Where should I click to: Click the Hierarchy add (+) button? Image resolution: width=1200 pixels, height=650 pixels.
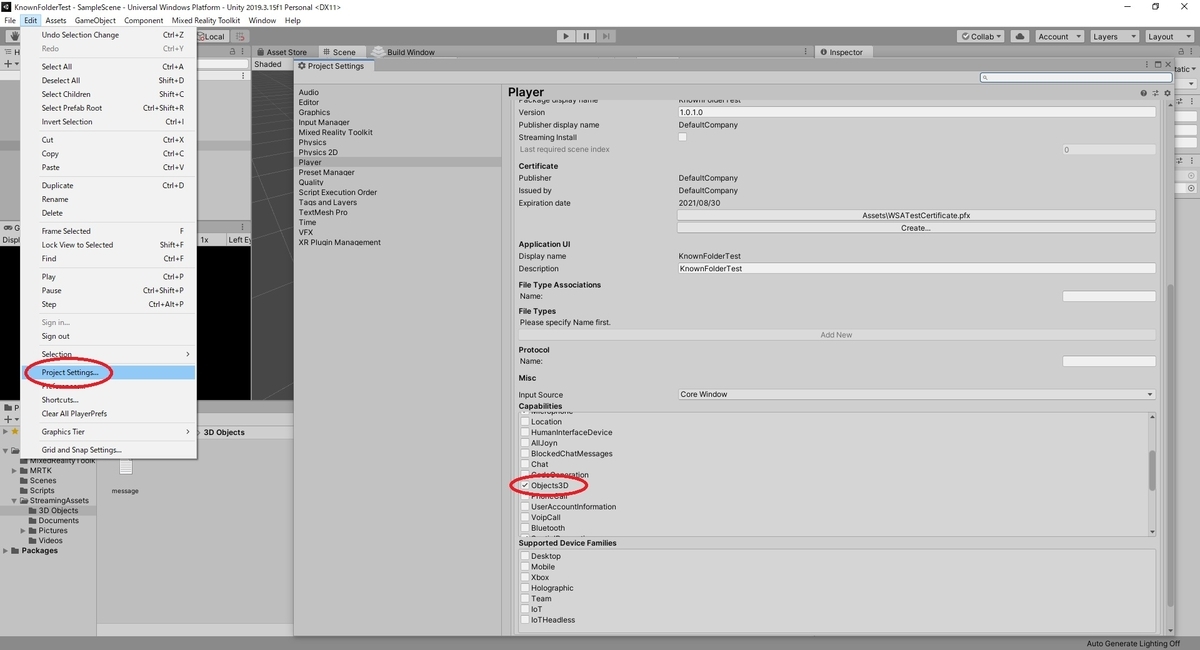point(9,64)
